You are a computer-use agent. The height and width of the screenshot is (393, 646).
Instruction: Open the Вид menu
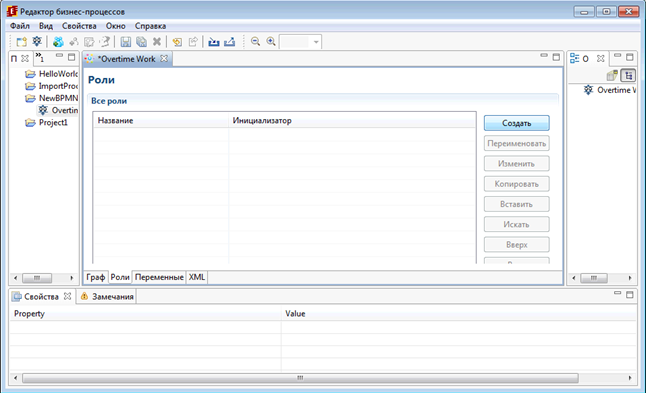(46, 26)
